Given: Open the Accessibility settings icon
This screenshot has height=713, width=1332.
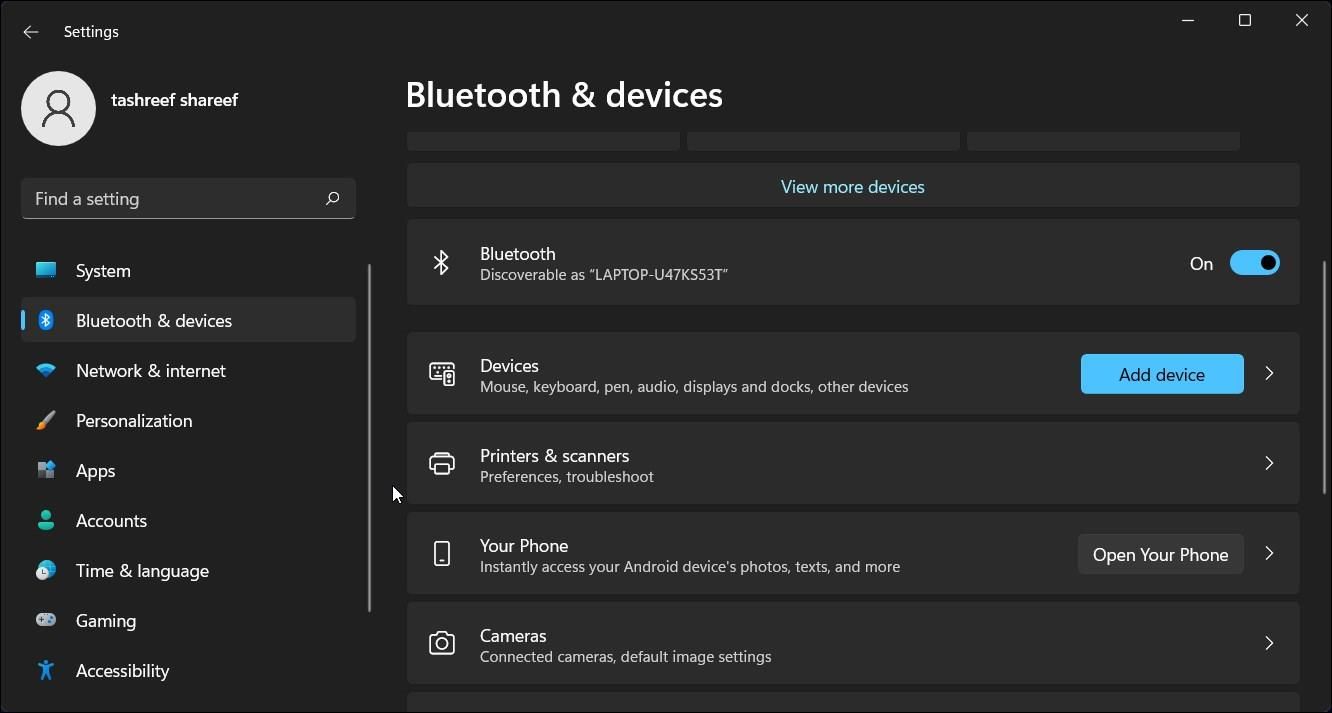Looking at the screenshot, I should [46, 670].
